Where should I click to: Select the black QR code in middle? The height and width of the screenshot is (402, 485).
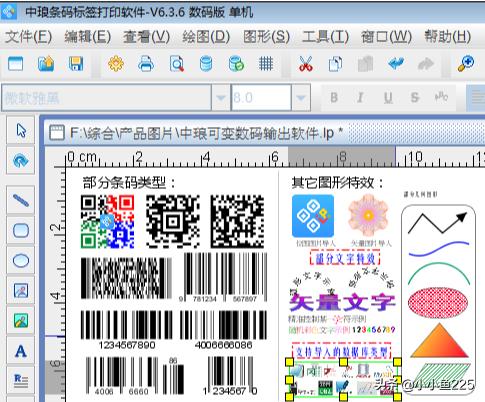pos(173,222)
